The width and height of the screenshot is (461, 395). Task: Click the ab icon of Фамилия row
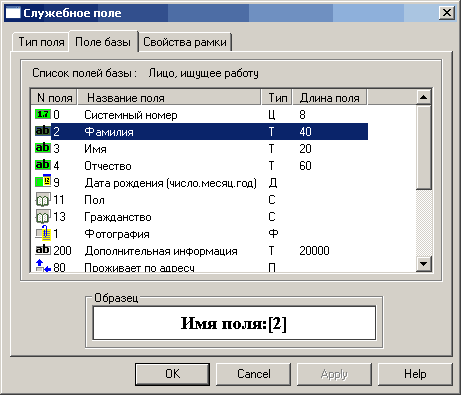coord(43,131)
